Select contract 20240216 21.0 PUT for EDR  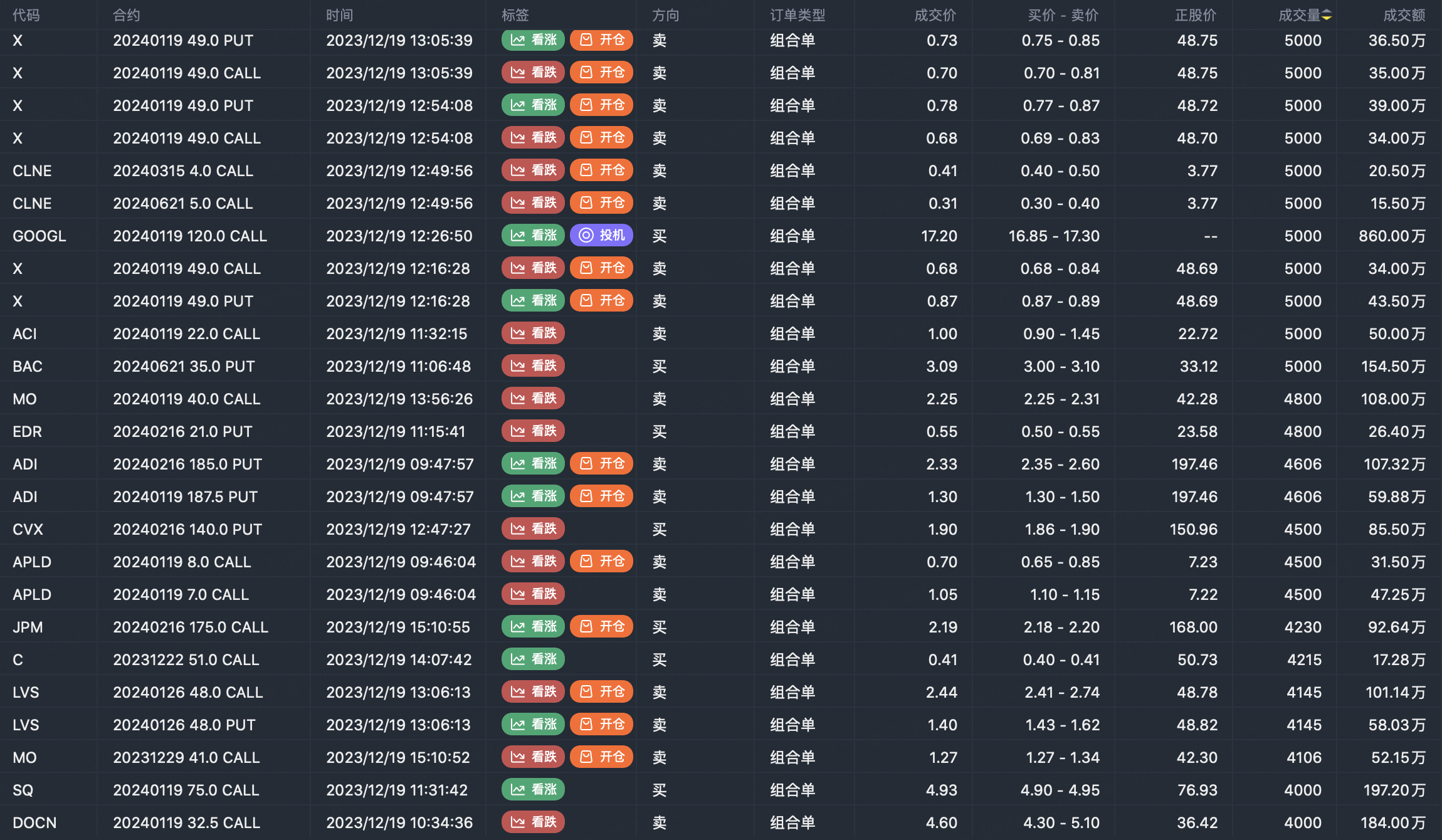click(x=182, y=431)
